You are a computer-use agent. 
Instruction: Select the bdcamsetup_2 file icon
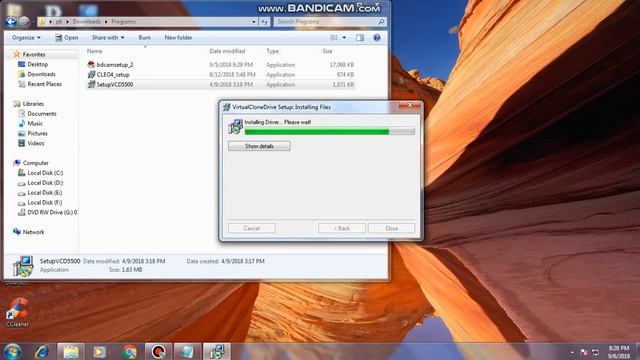[91, 64]
